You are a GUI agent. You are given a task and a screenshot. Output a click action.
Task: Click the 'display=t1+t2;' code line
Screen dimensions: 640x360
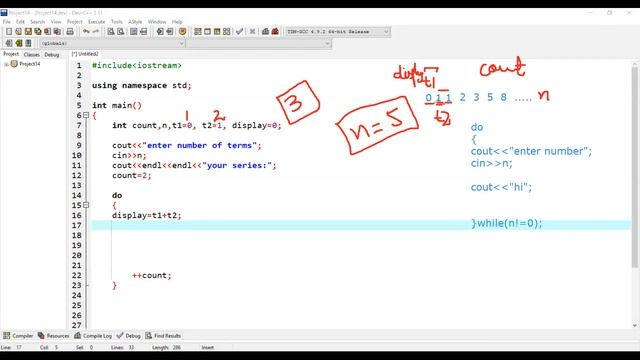pyautogui.click(x=147, y=216)
